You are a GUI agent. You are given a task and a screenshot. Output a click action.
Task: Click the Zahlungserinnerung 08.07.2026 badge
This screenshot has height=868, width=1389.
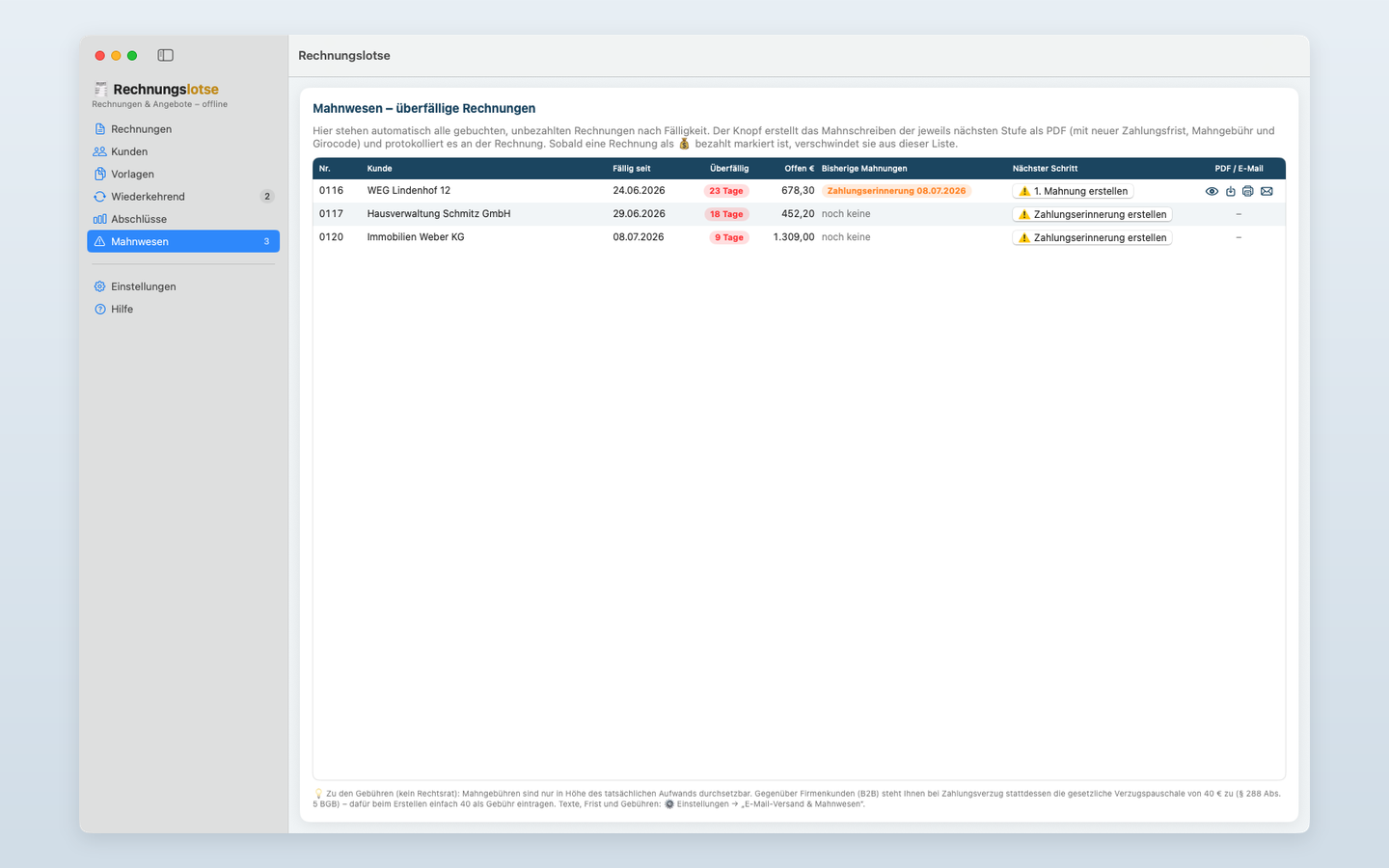pyautogui.click(x=896, y=191)
